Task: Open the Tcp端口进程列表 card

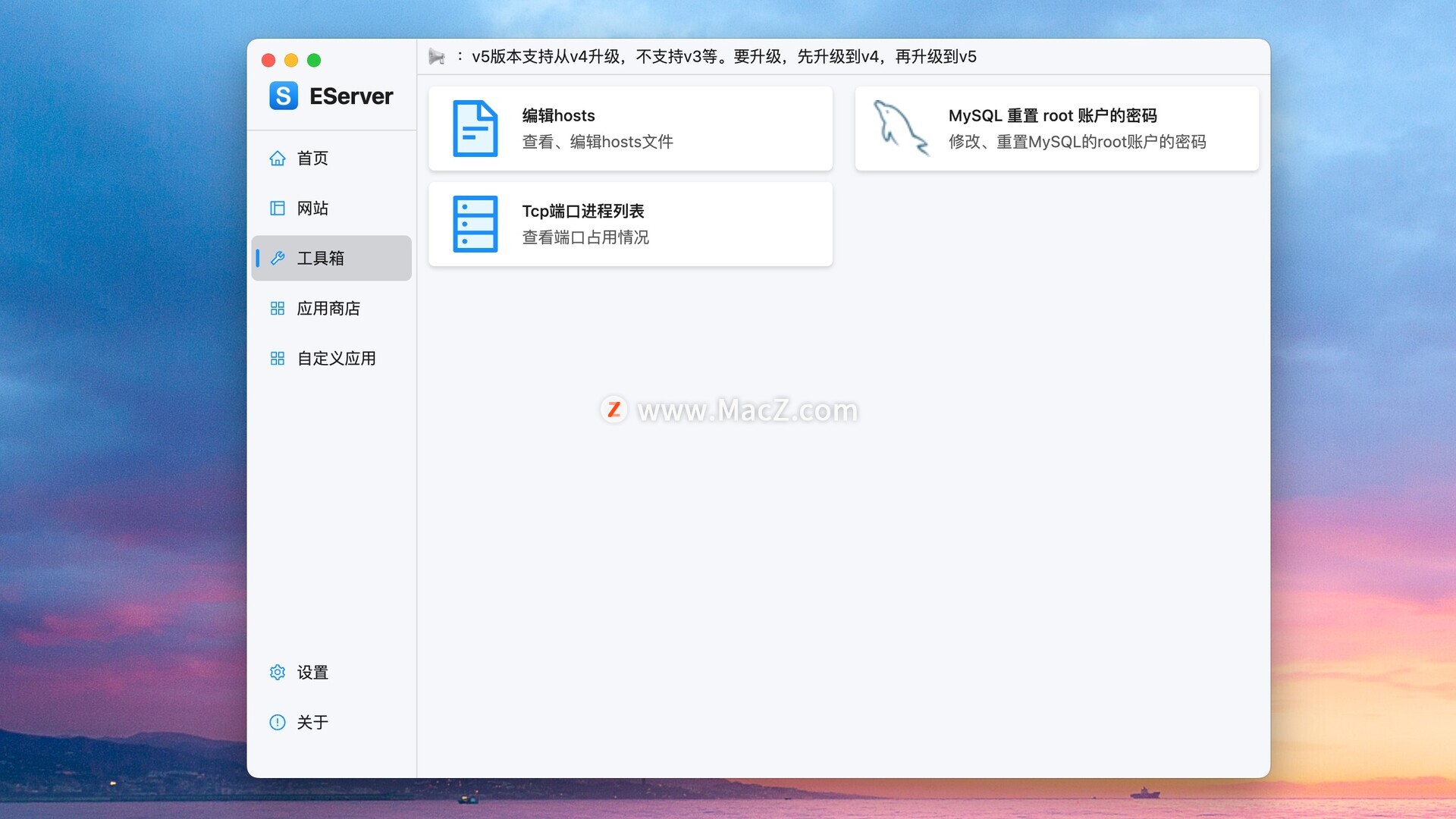Action: point(629,224)
